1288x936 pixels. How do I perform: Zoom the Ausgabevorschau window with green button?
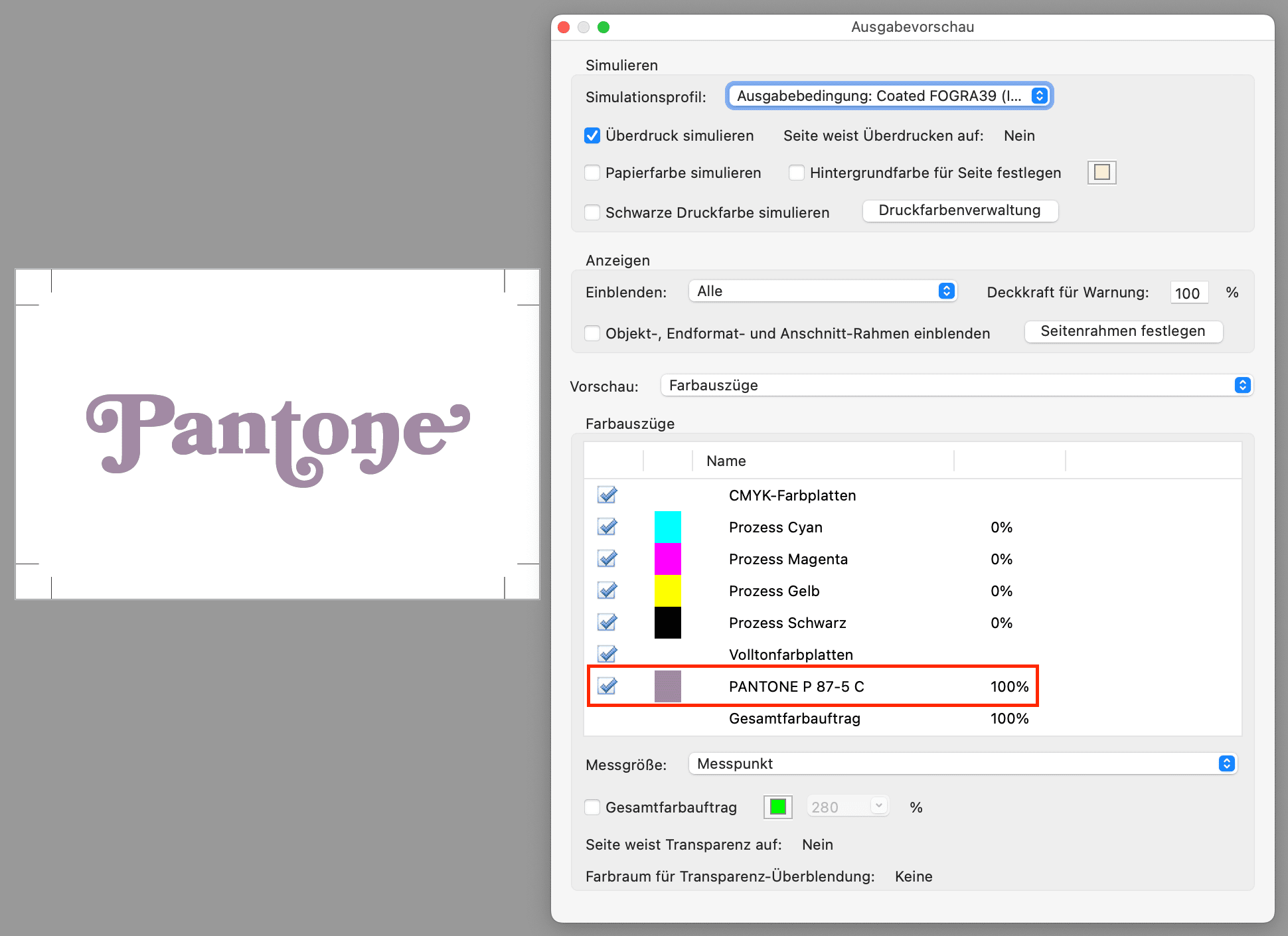click(x=604, y=27)
